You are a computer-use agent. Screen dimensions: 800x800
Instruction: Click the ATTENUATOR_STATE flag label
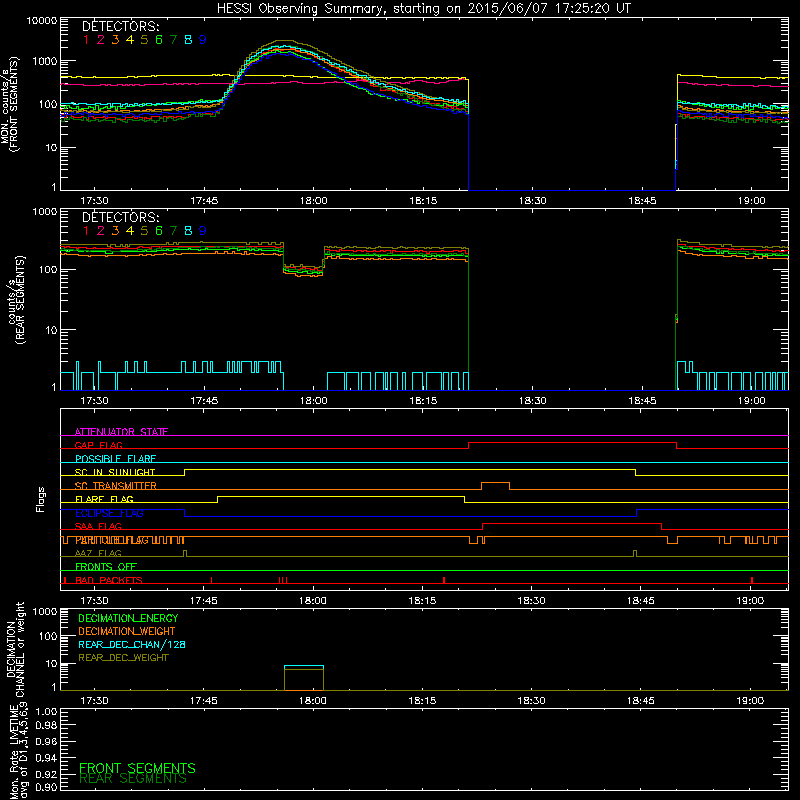coord(121,432)
